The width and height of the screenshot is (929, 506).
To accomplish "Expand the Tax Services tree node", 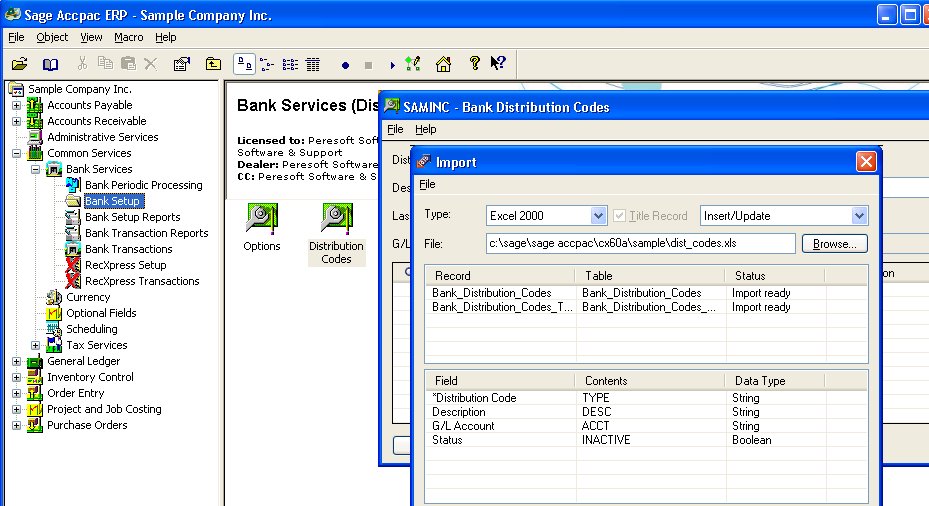I will click(x=35, y=345).
